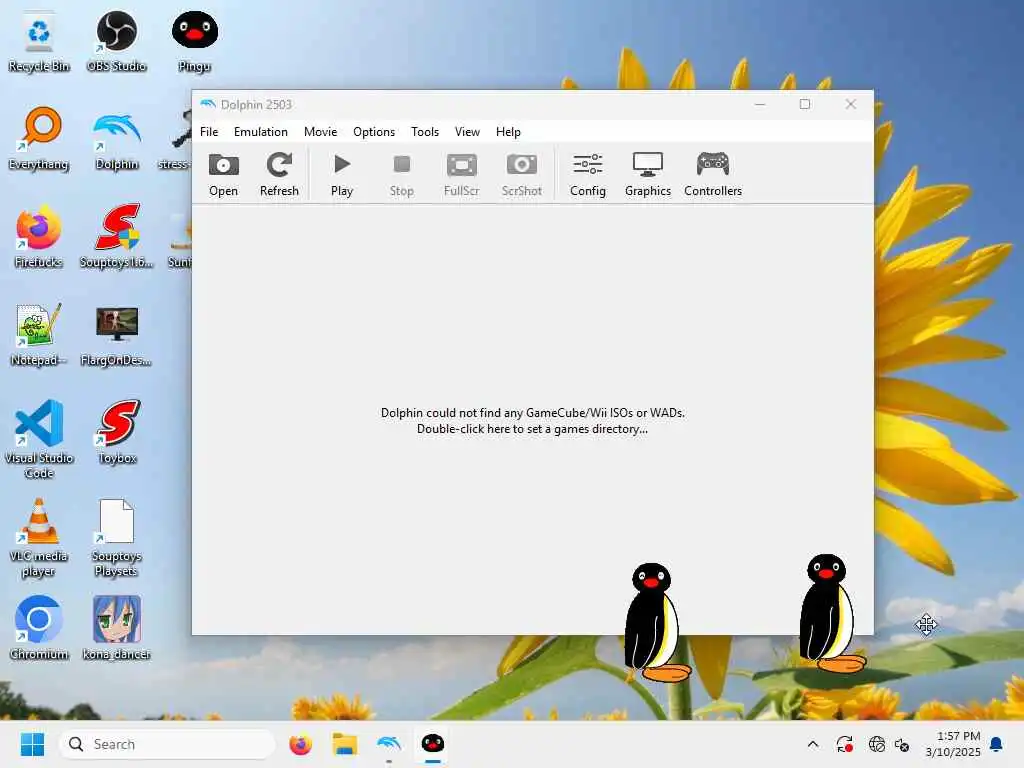This screenshot has height=768, width=1024.
Task: Take a screenshot with ScrShot button
Action: click(522, 174)
